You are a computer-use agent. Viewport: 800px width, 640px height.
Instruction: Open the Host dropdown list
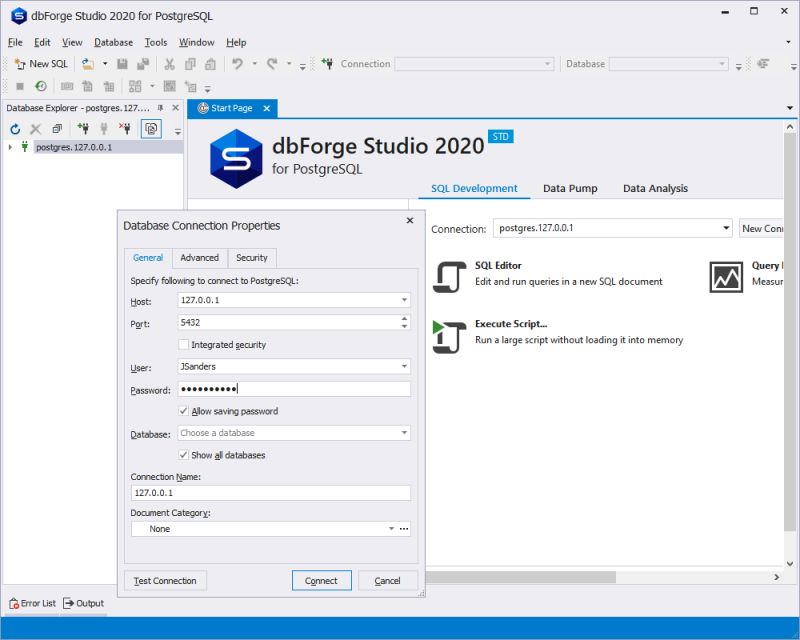(x=404, y=300)
